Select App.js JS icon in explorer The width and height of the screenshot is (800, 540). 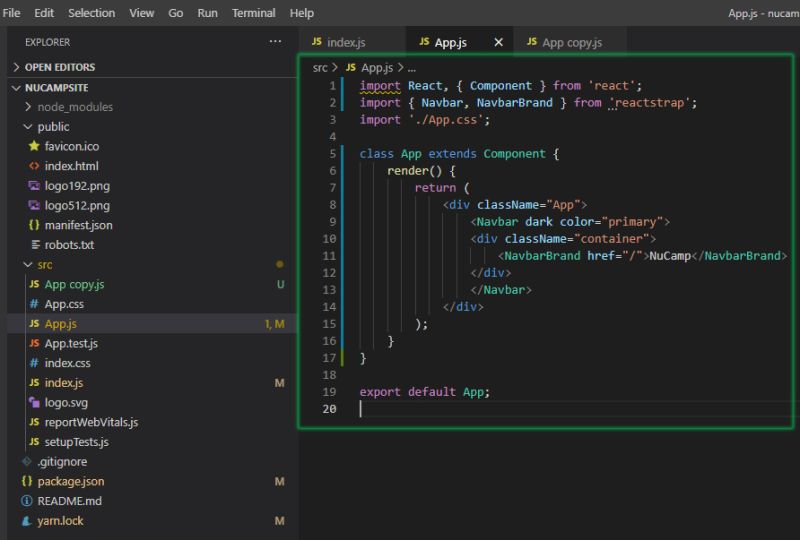click(x=34, y=324)
